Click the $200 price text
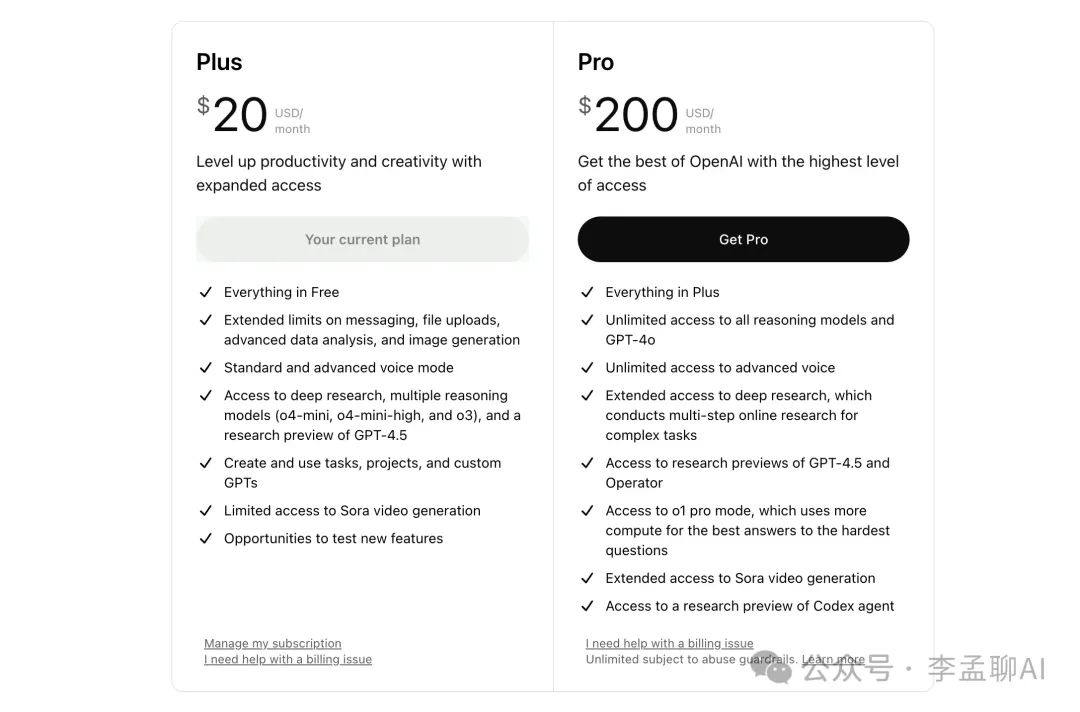 tap(629, 115)
